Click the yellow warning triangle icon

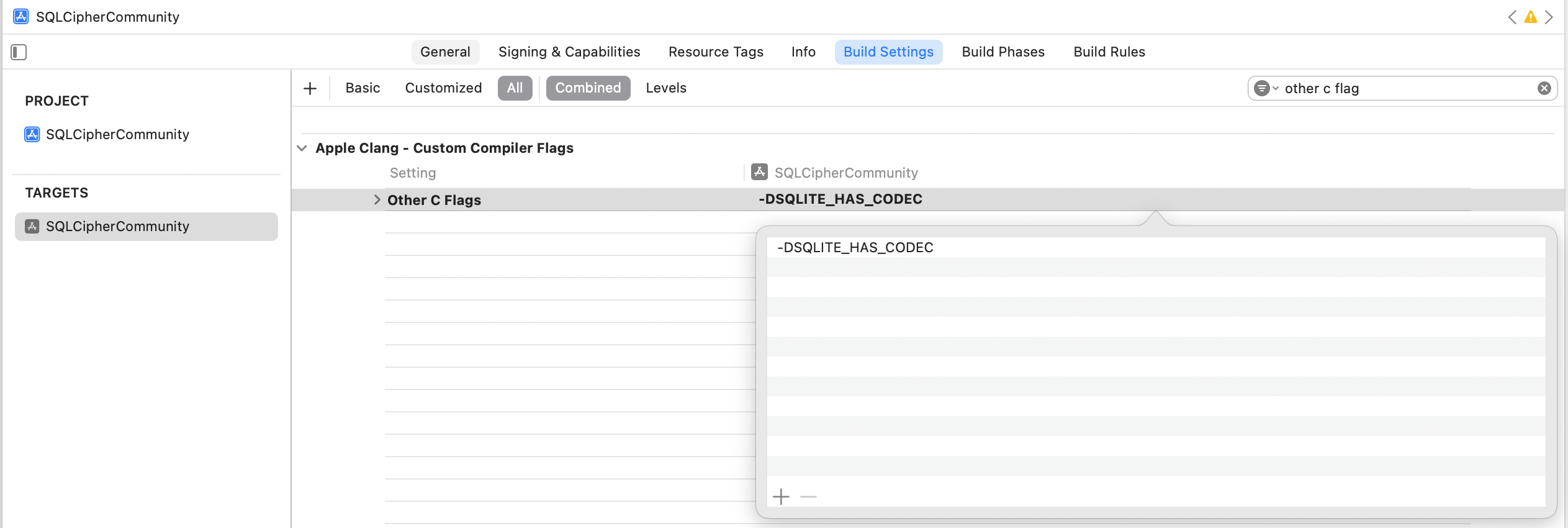[x=1531, y=17]
